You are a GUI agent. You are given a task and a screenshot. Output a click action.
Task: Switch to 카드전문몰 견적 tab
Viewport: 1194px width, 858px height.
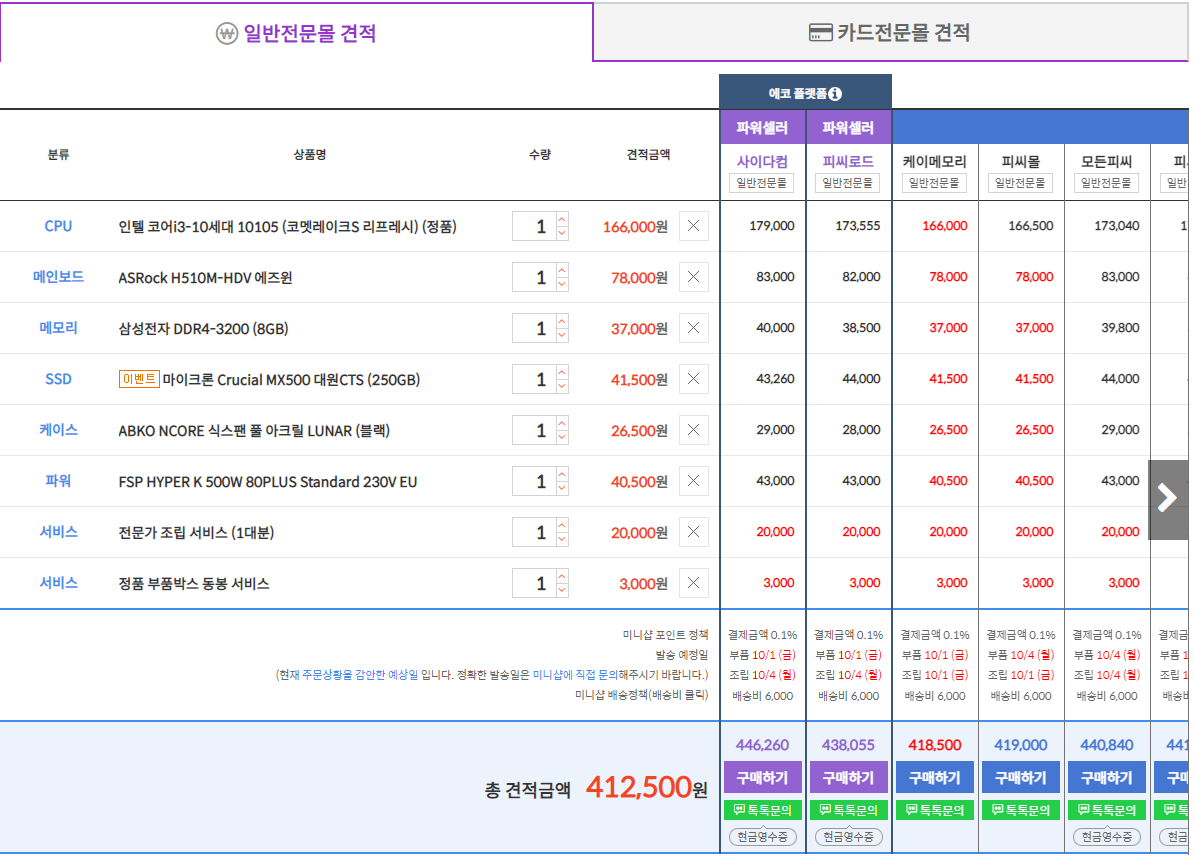click(889, 33)
